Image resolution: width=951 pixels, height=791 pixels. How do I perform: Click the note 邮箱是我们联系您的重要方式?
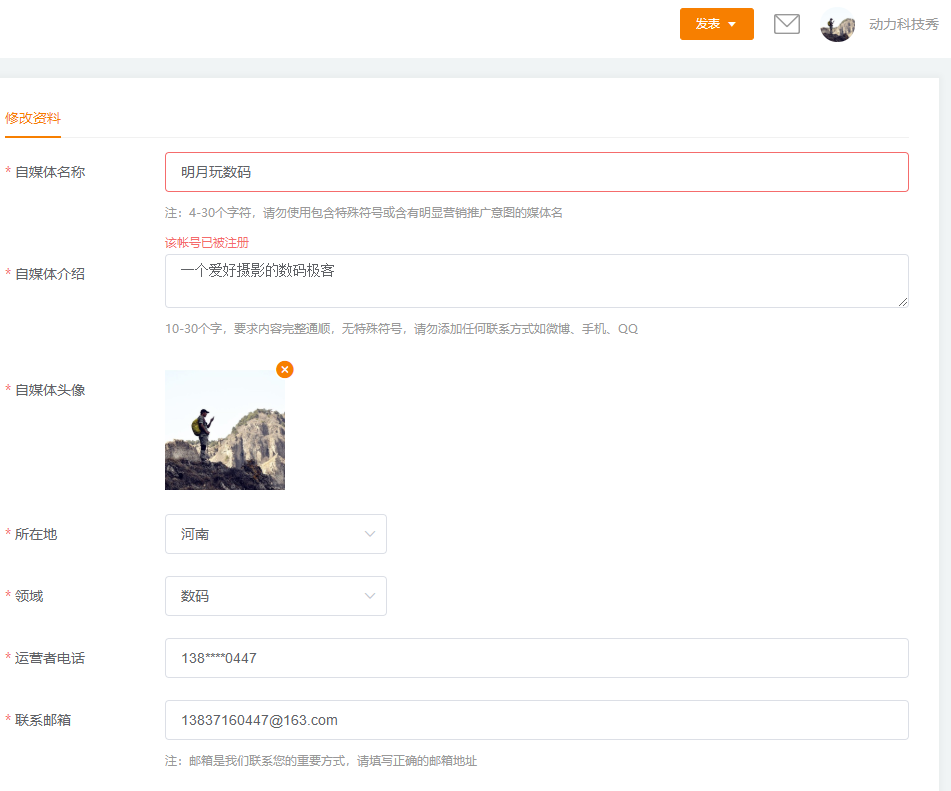(321, 761)
